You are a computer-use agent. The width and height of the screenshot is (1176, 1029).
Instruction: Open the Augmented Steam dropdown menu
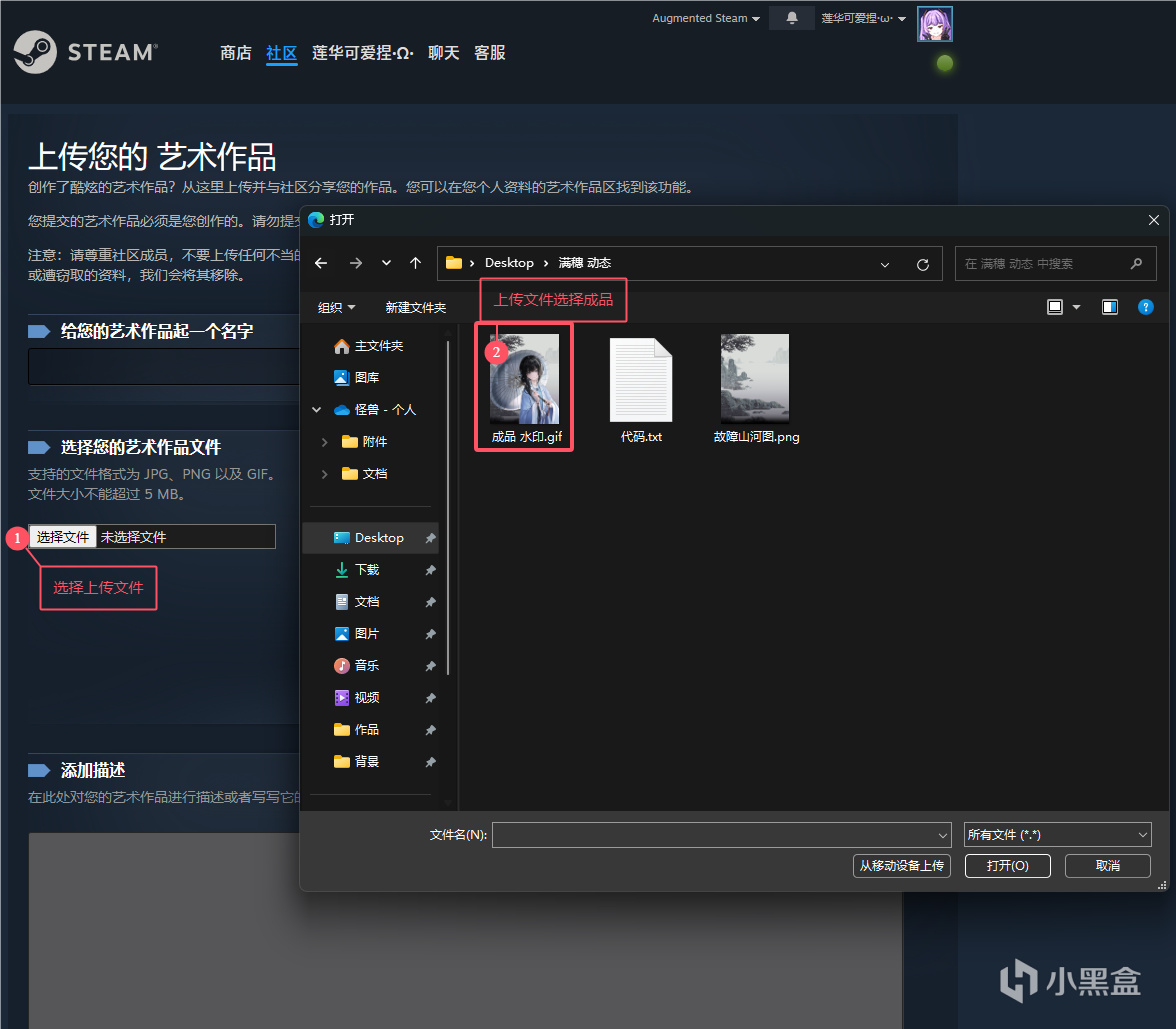(706, 18)
